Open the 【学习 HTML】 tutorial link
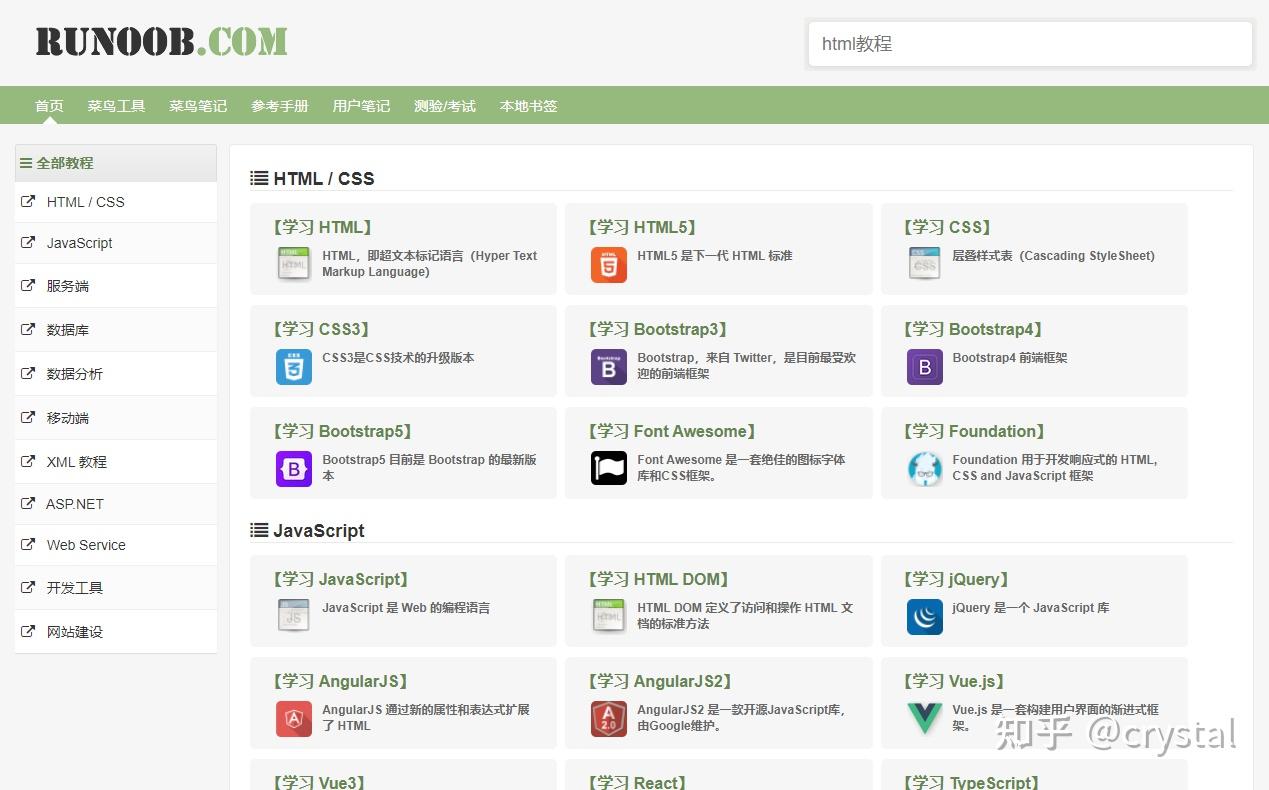The height and width of the screenshot is (790, 1269). (x=322, y=227)
